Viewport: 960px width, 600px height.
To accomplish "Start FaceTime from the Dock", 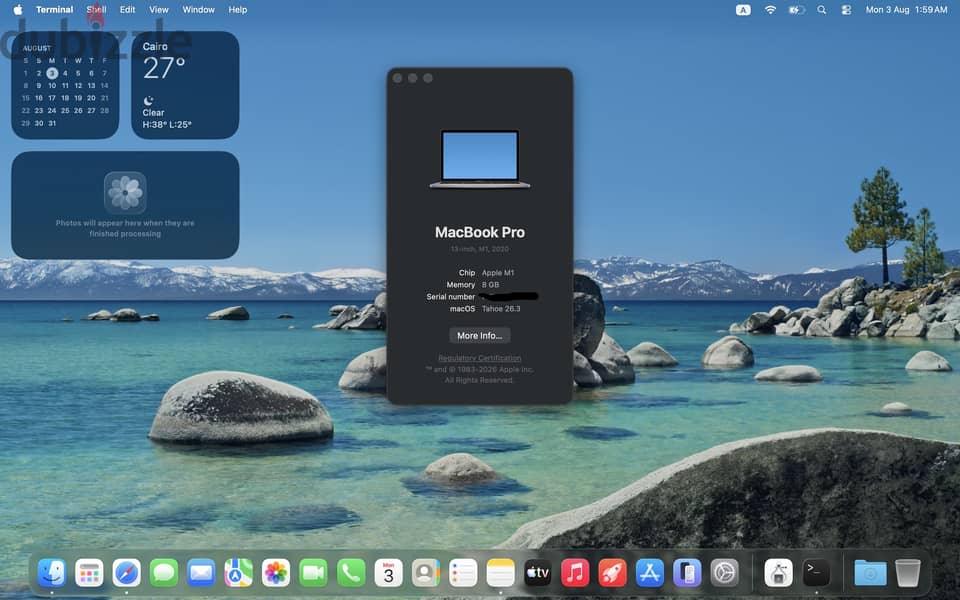I will 313,573.
